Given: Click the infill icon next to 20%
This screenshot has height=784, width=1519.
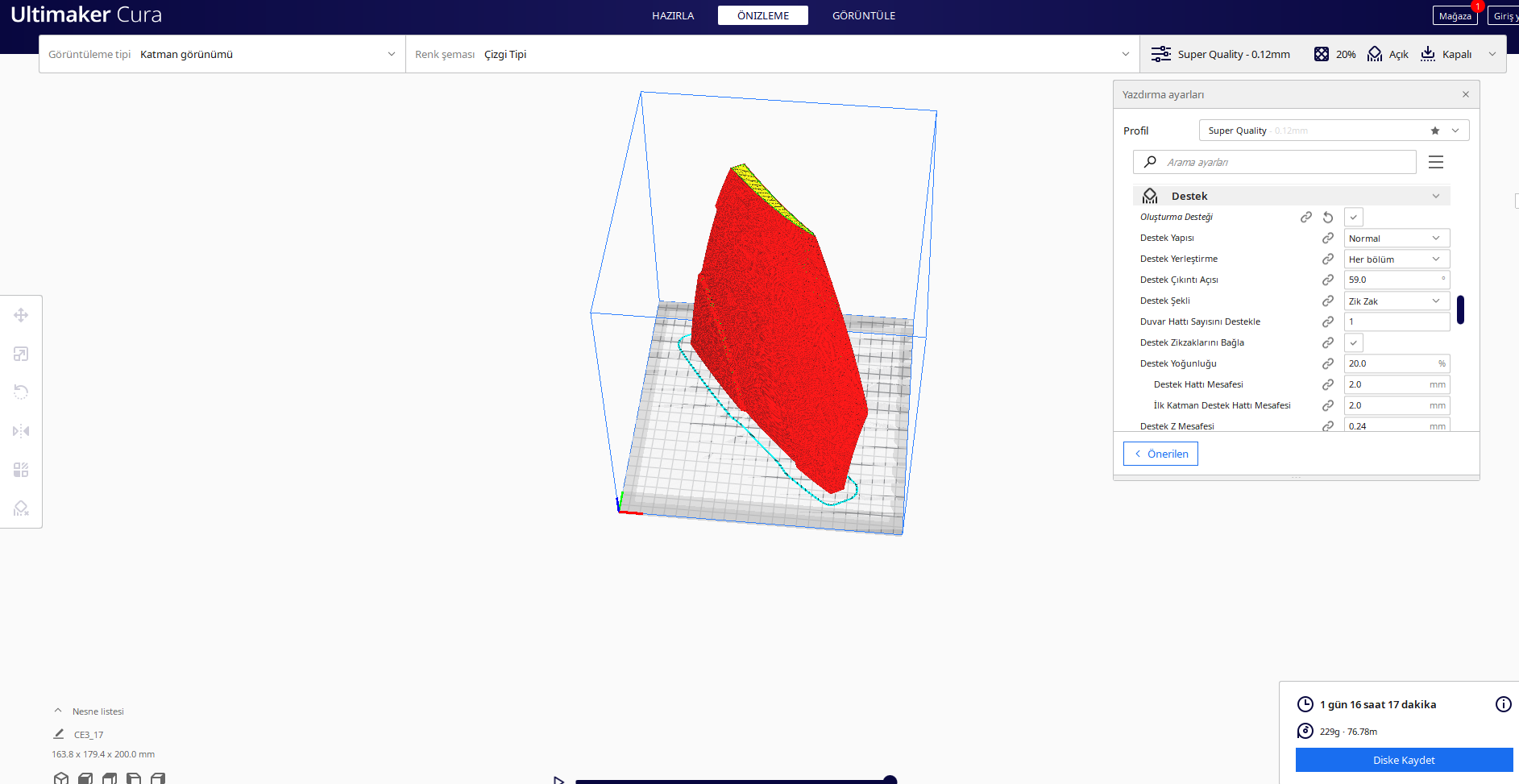Looking at the screenshot, I should click(x=1322, y=54).
